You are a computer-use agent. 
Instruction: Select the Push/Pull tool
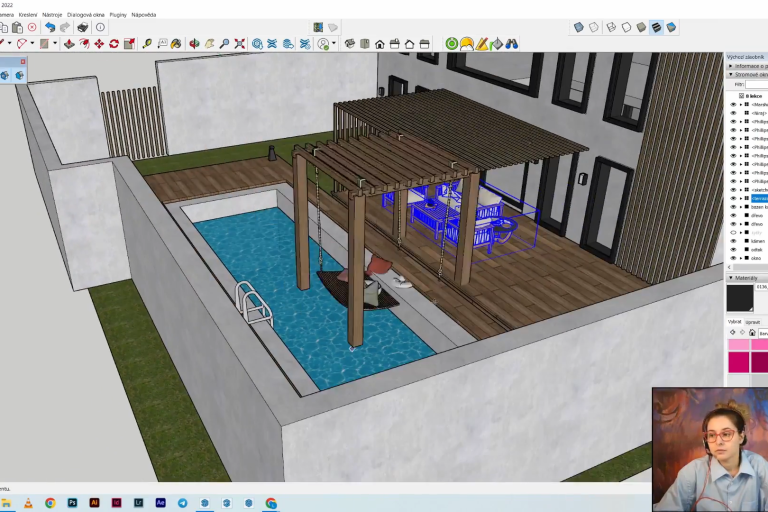(69, 44)
